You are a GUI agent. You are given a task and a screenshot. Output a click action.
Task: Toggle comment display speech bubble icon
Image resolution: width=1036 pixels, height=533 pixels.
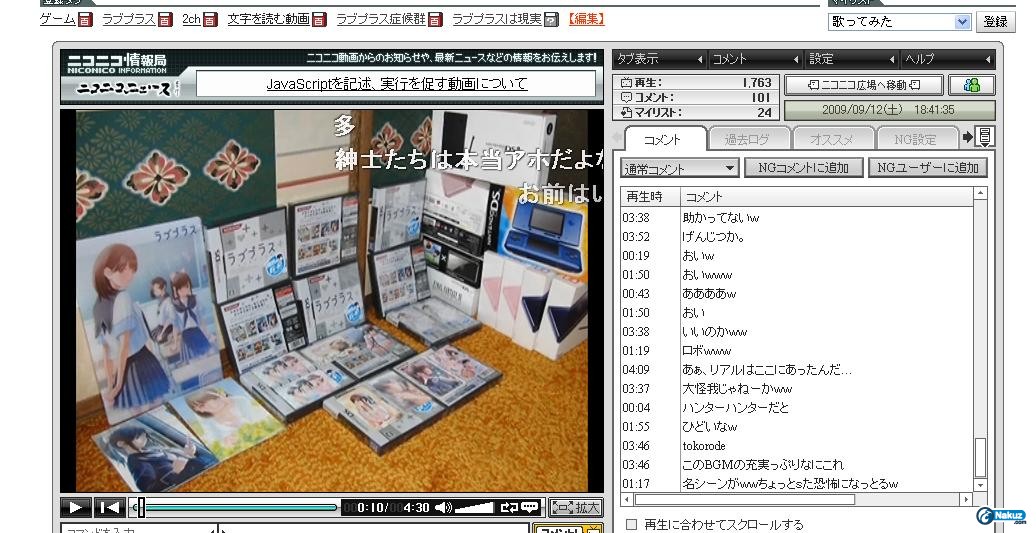[x=530, y=508]
